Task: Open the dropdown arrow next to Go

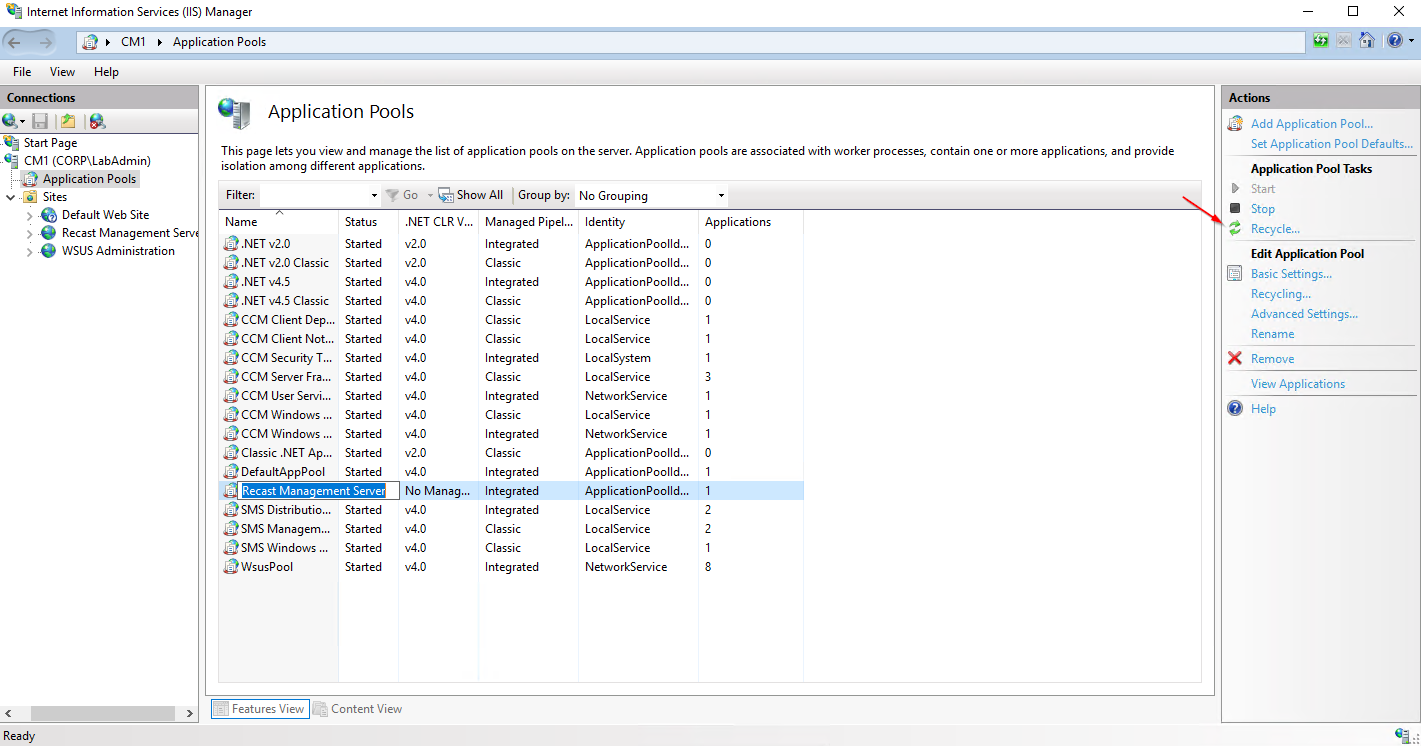Action: click(x=430, y=195)
